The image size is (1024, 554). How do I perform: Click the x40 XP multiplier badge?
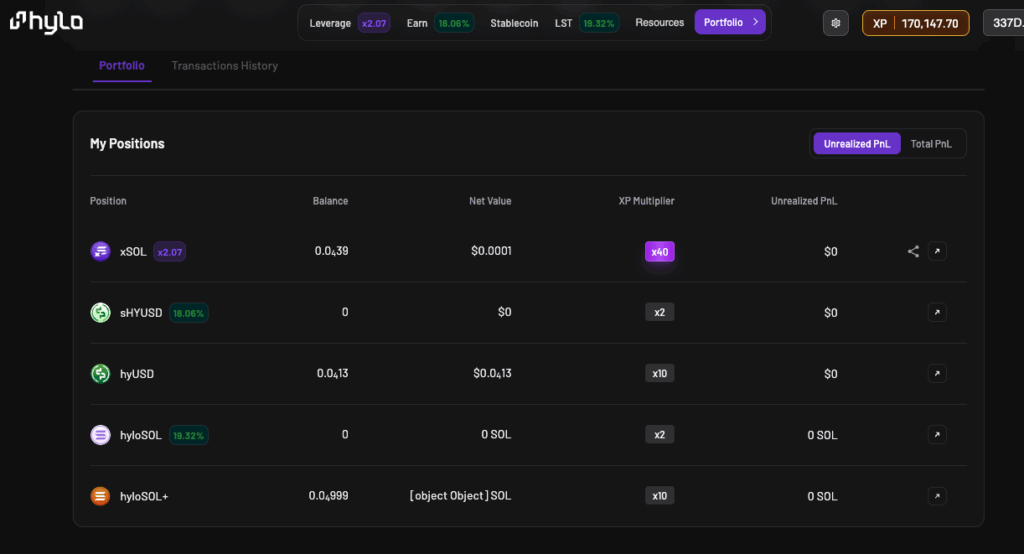[660, 252]
